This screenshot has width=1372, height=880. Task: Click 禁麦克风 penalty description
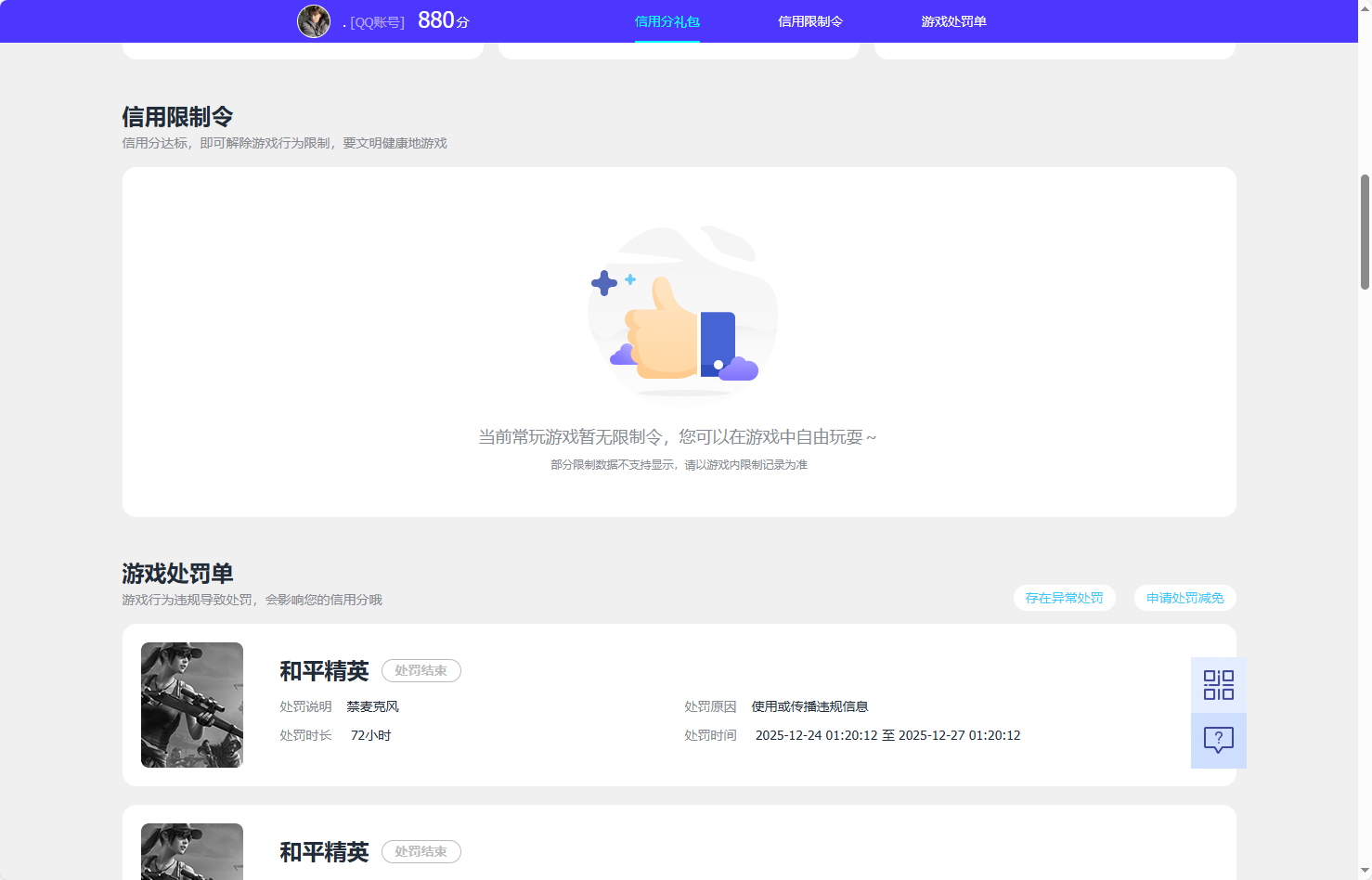373,706
